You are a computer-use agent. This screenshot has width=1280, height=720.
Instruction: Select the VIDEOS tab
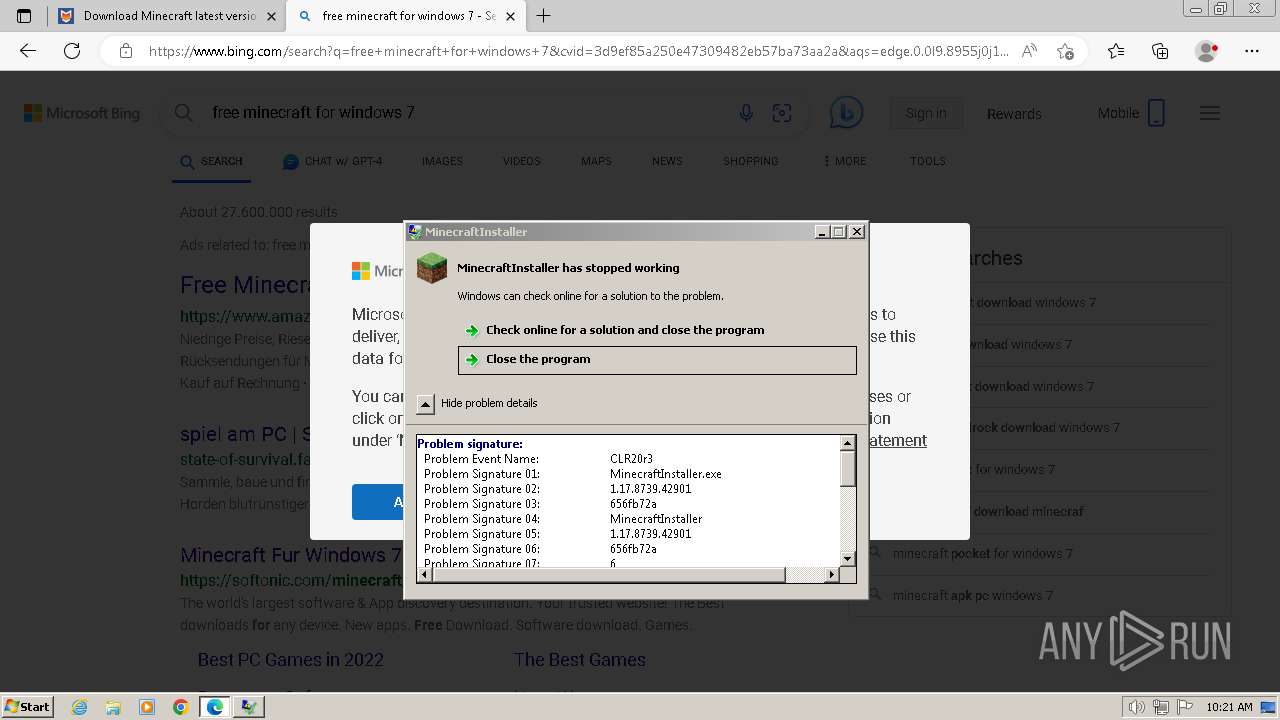521,161
